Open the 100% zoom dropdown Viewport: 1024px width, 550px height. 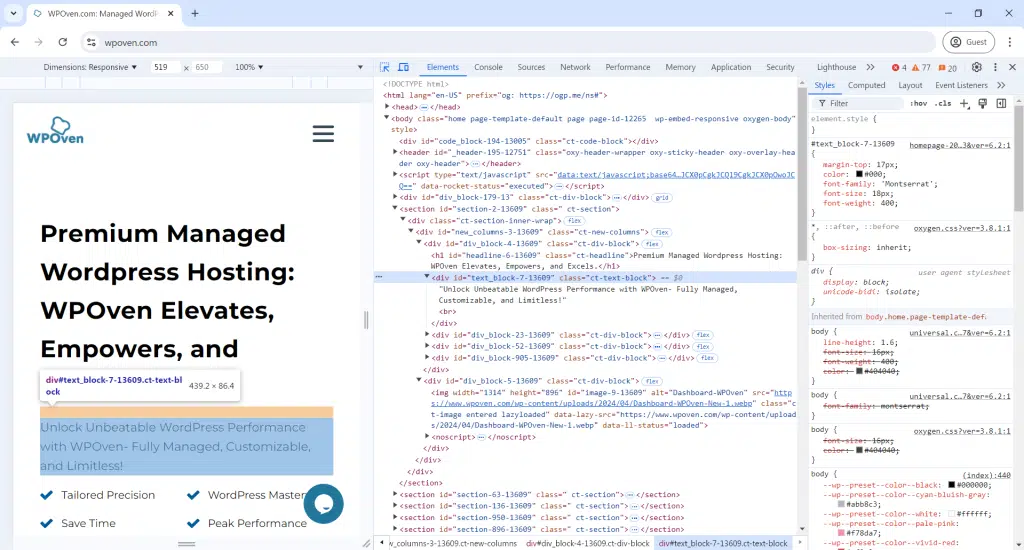click(x=249, y=67)
